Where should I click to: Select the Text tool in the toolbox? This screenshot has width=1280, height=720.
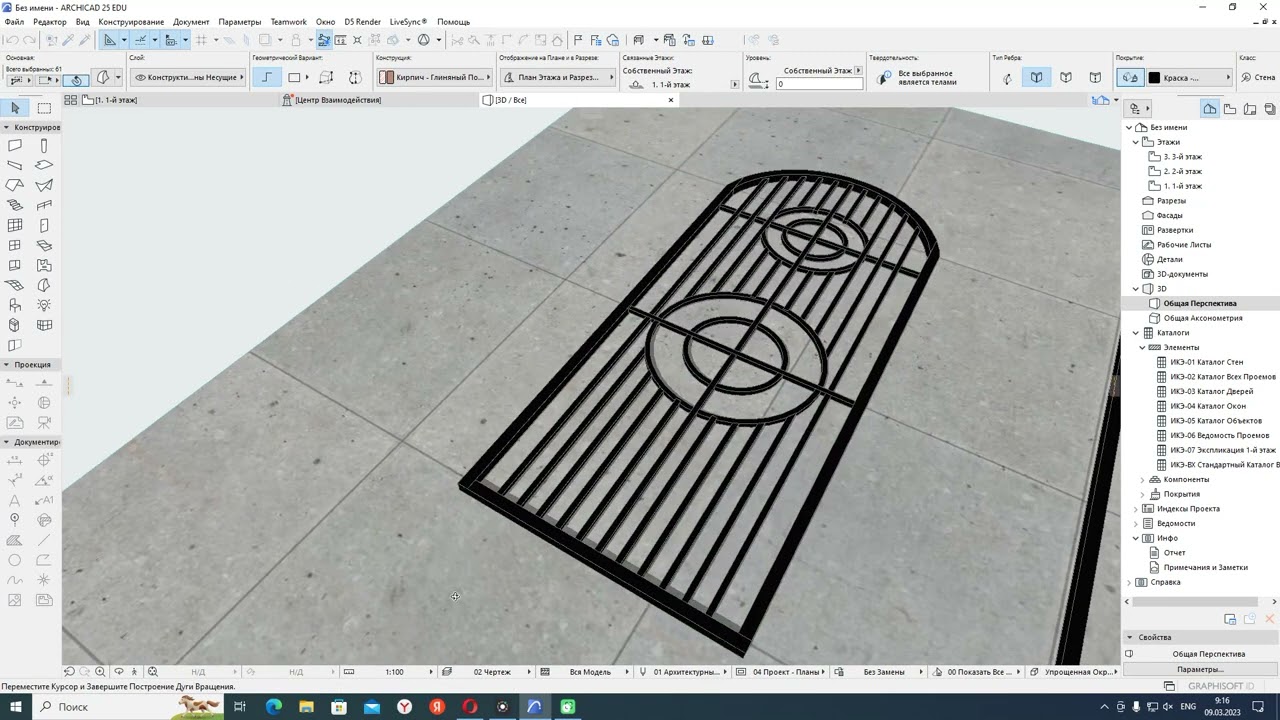tap(15, 500)
